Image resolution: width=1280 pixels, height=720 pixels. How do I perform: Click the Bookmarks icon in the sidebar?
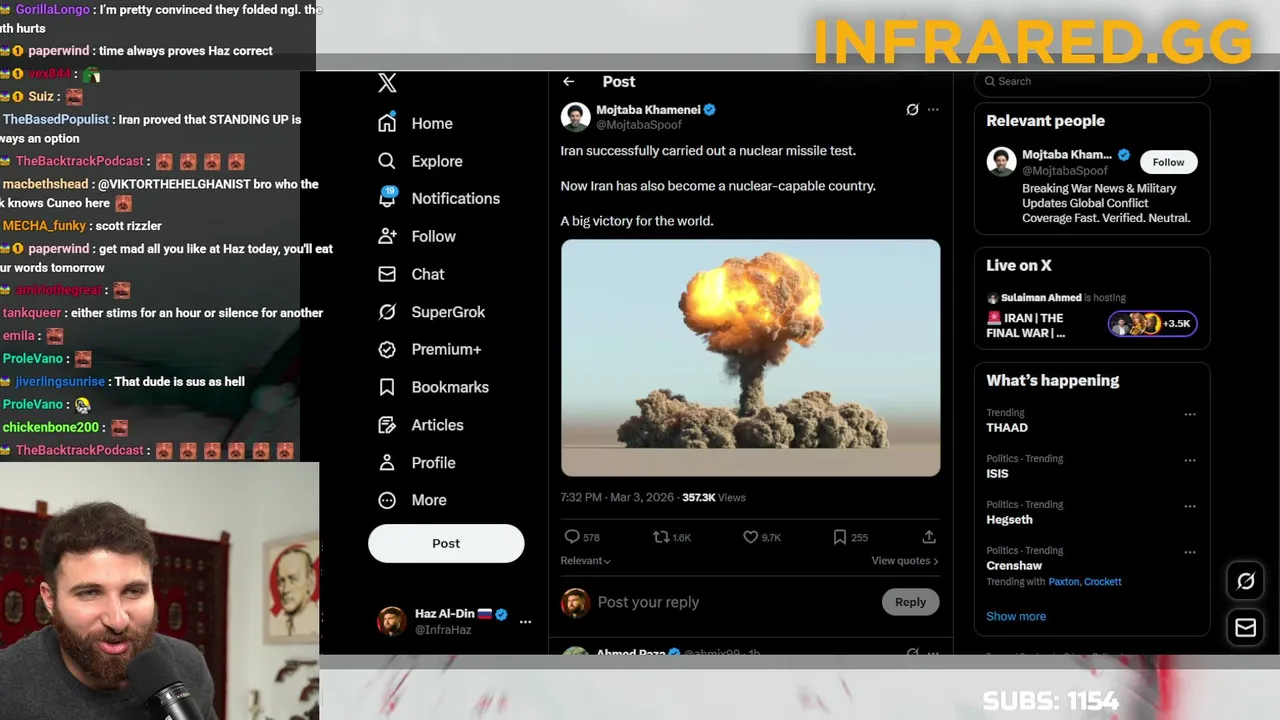point(387,387)
